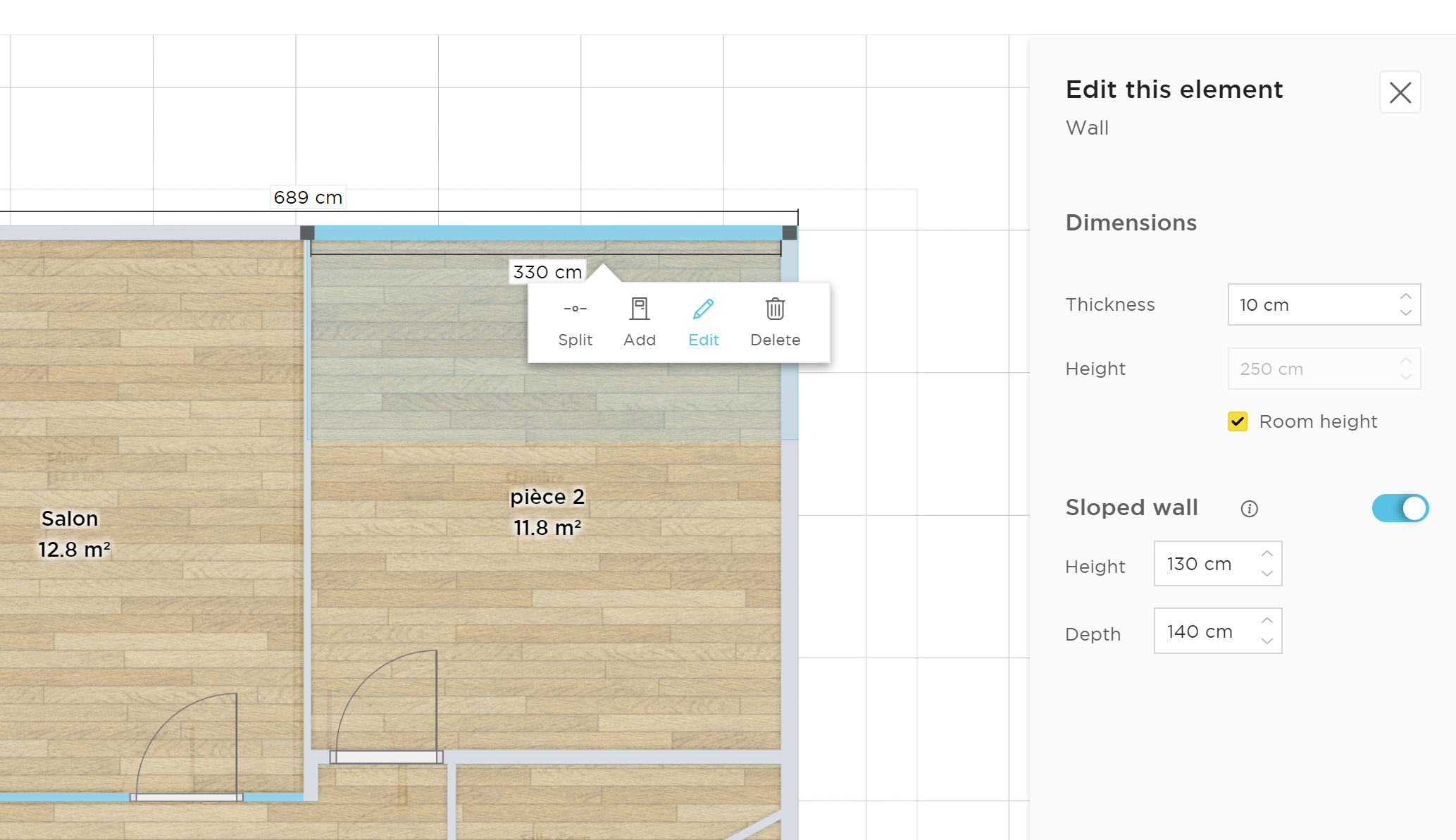Screen dimensions: 1456x840
Task: Click the 689 cm dimension label
Action: coord(308,197)
